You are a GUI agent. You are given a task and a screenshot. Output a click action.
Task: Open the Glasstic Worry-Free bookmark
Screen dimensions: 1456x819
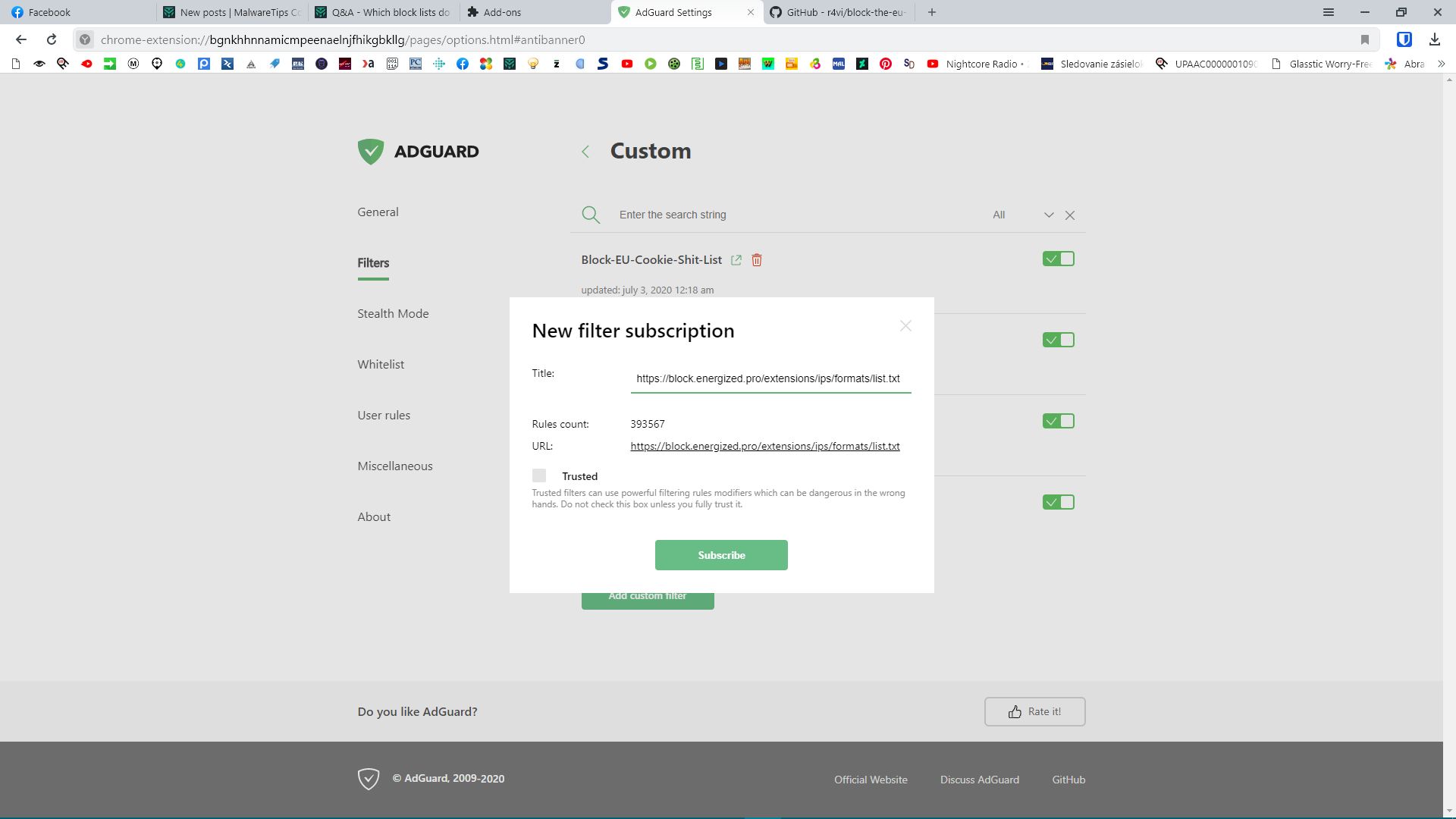1321,64
